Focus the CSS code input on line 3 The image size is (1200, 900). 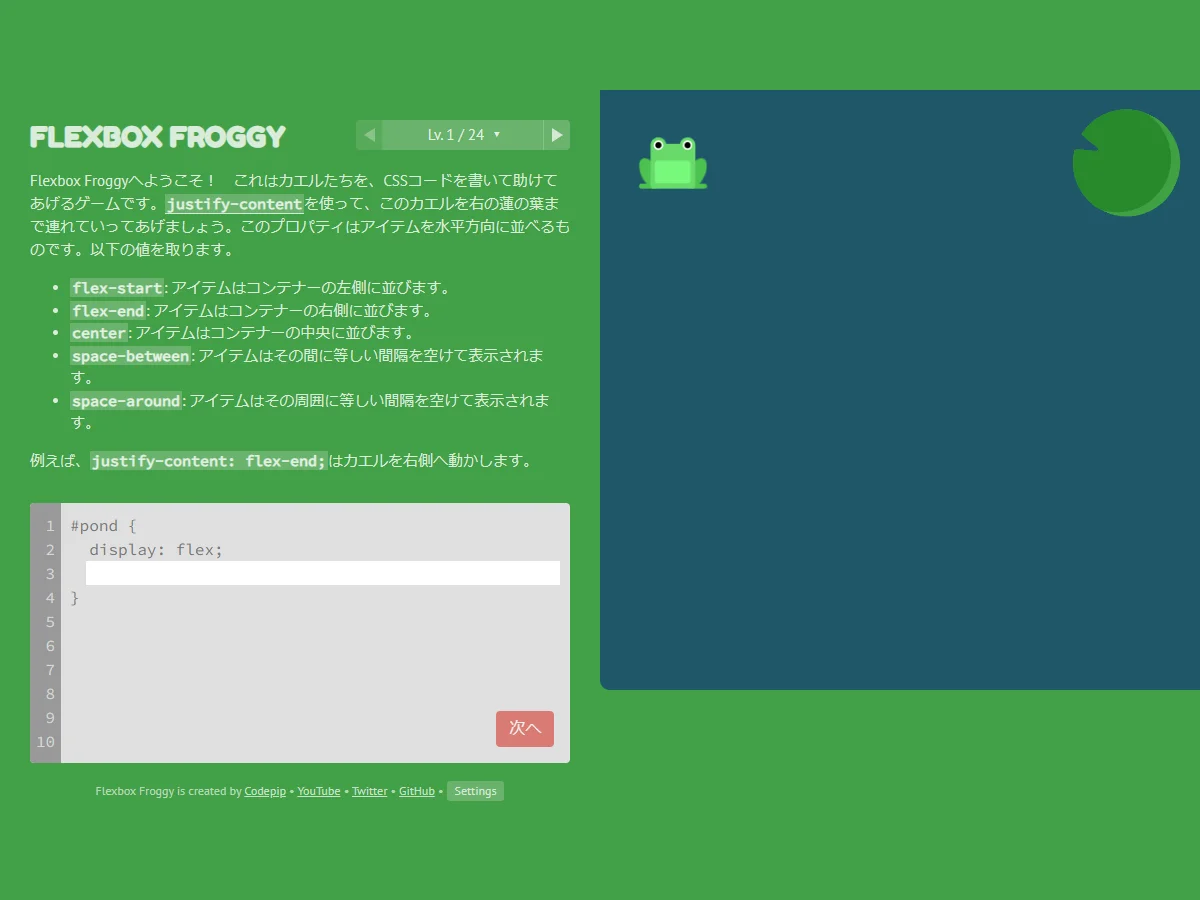coord(323,573)
